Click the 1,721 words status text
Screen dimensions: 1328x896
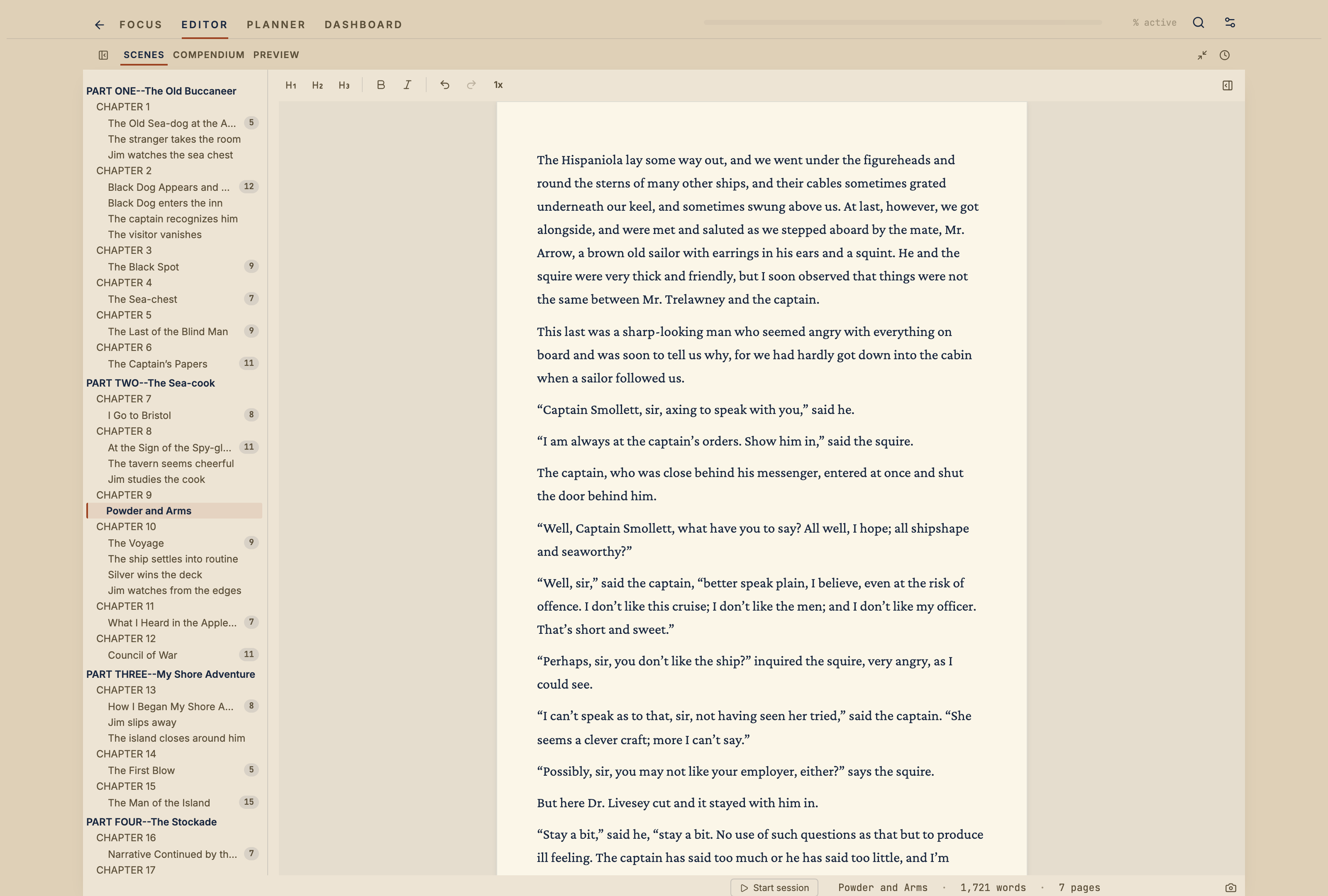click(x=993, y=887)
